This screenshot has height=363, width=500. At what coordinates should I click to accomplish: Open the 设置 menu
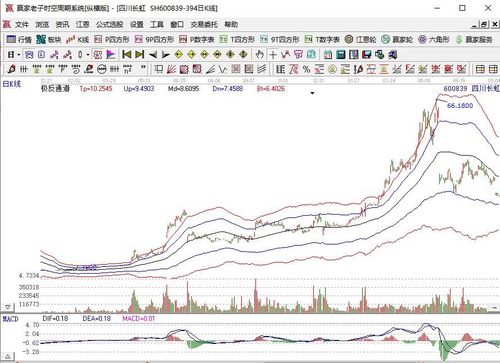137,24
